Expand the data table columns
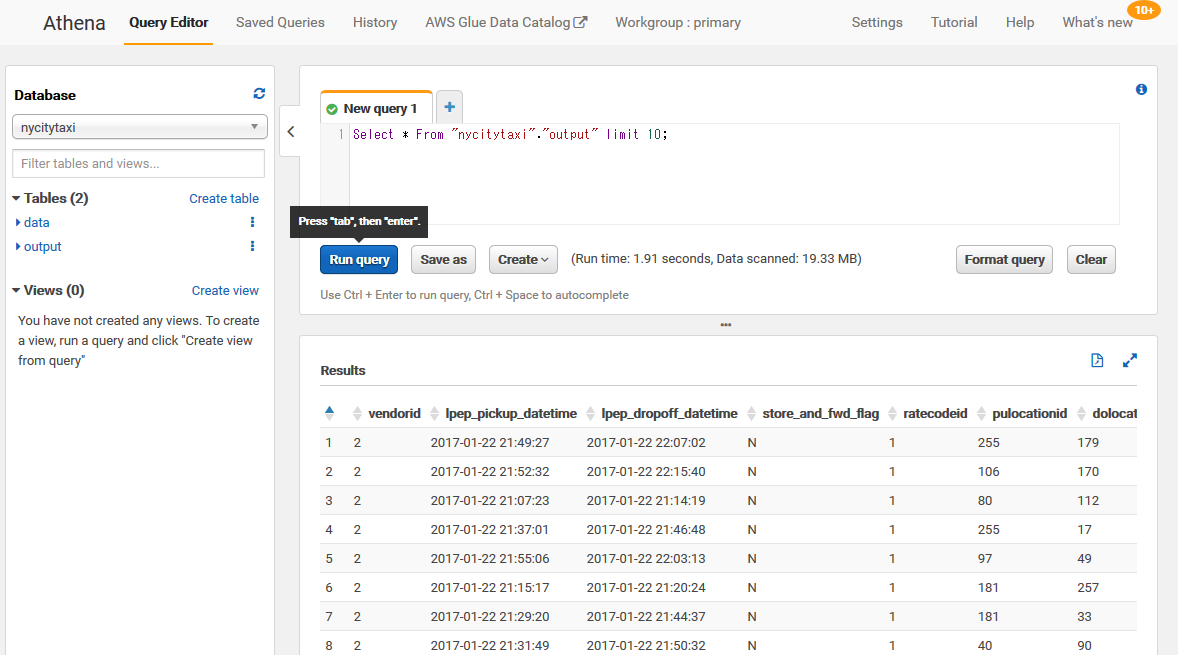1179x655 pixels. coord(18,223)
